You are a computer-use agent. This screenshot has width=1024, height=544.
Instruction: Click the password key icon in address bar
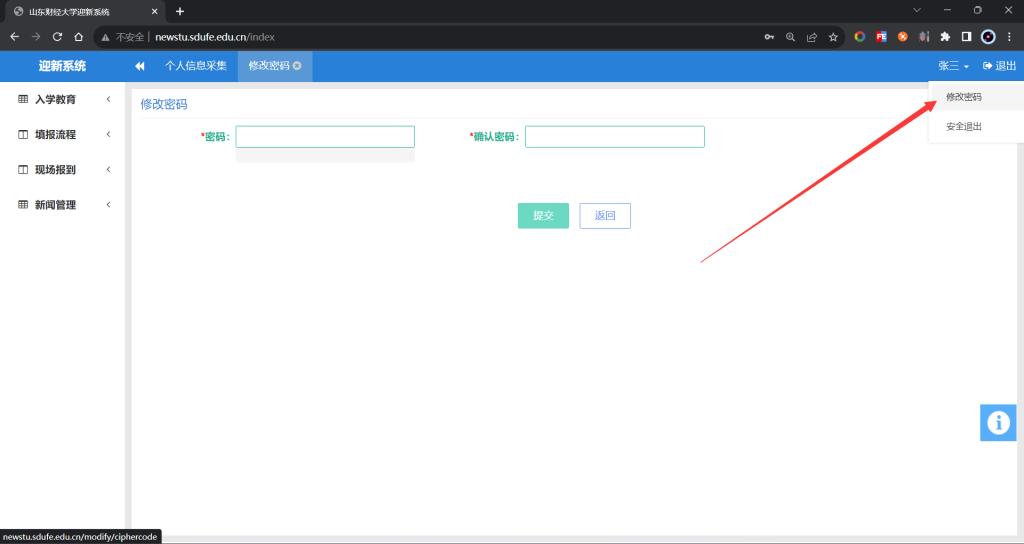click(x=769, y=37)
